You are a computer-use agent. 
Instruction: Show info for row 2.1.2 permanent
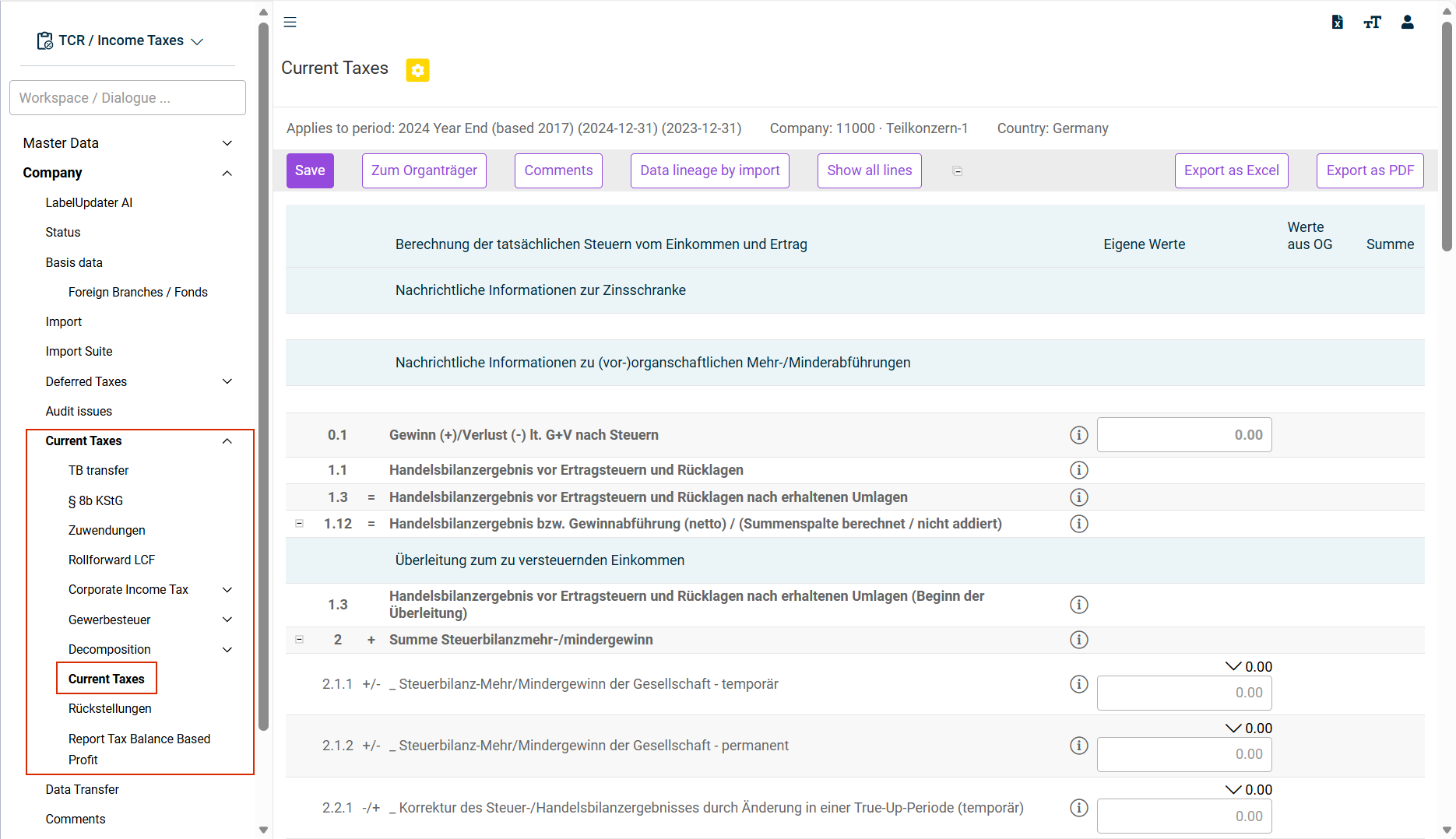point(1078,746)
